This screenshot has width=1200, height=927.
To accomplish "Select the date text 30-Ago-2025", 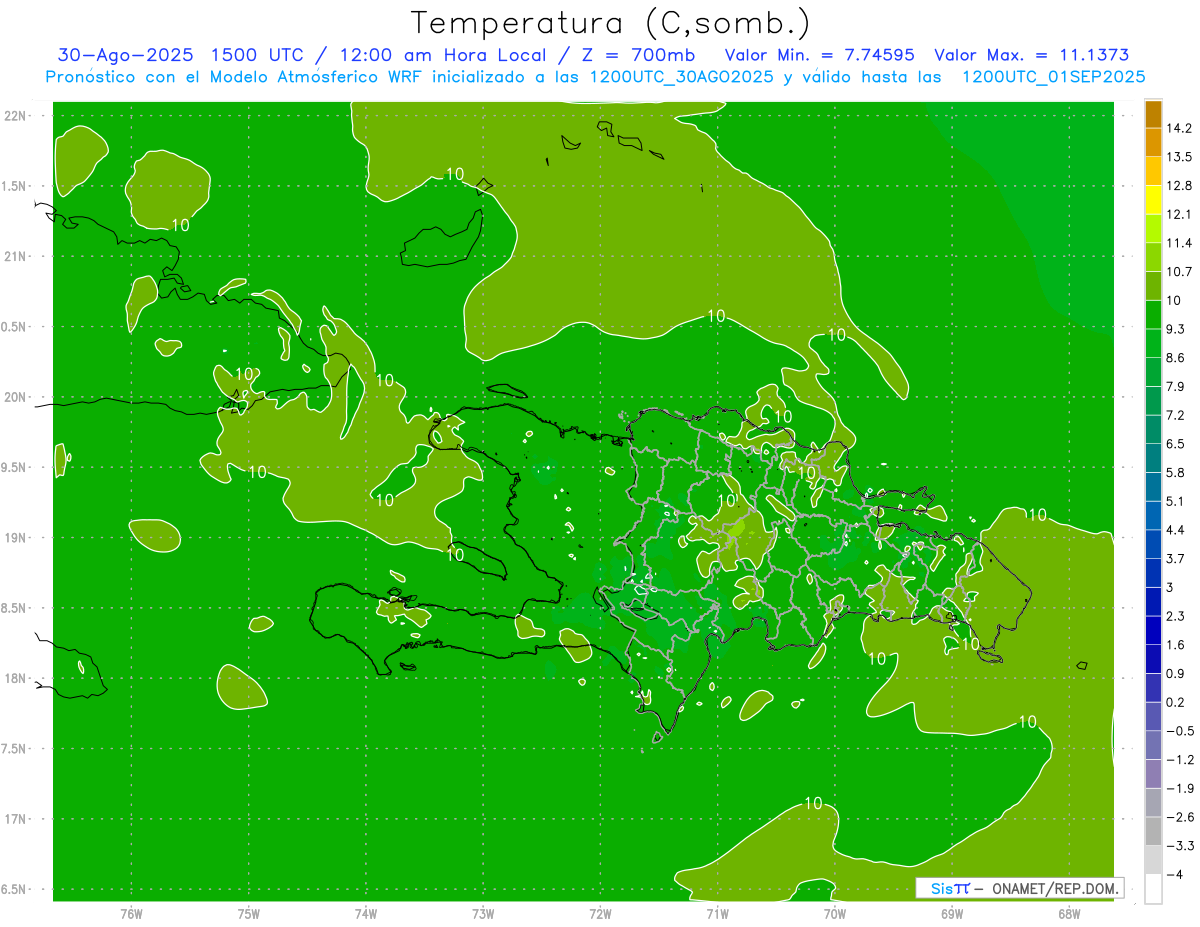I will (126, 55).
